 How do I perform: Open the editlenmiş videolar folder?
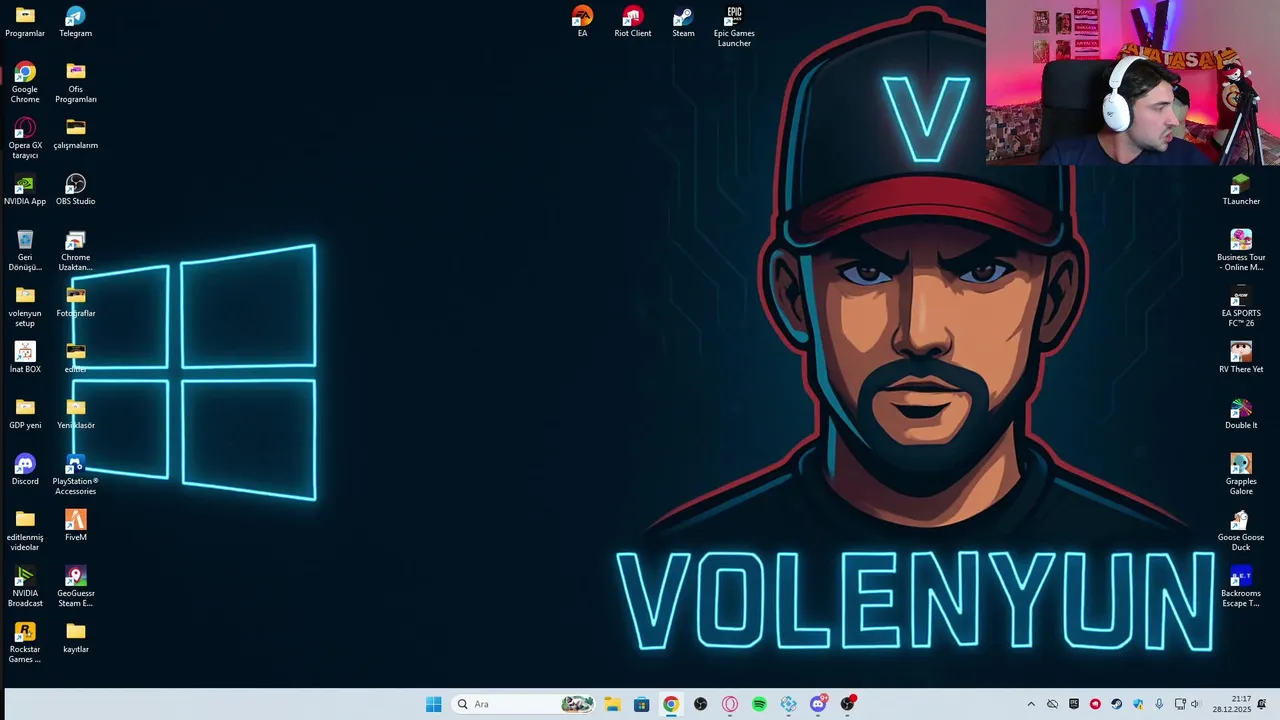coord(25,530)
